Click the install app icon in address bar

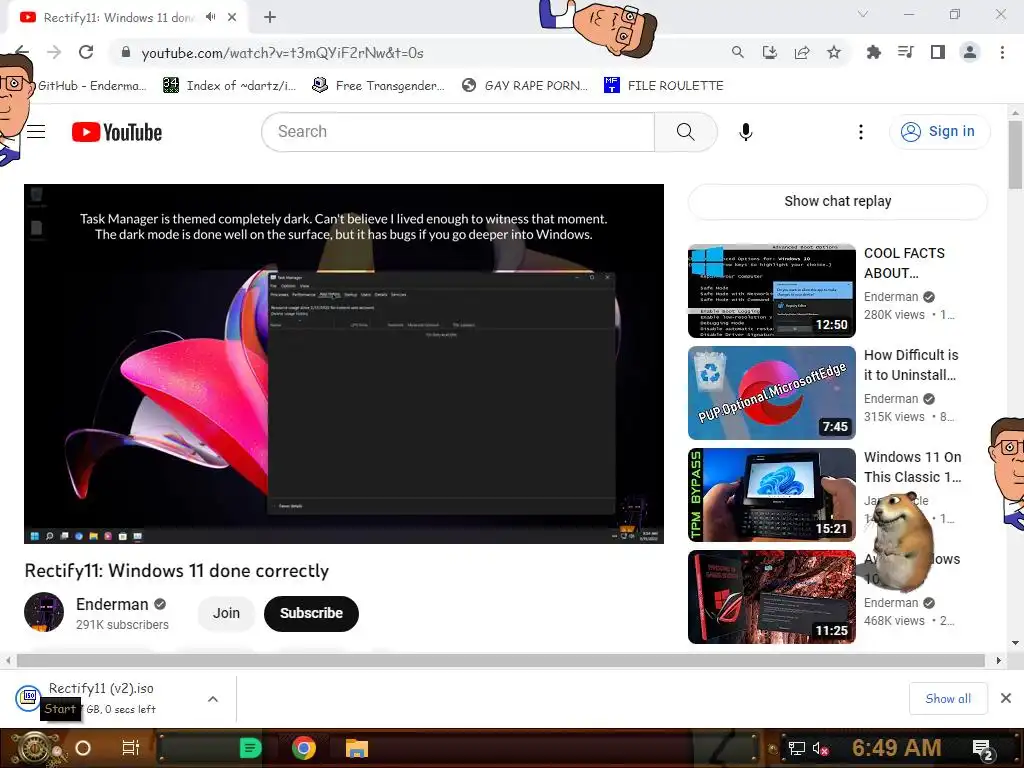point(770,52)
